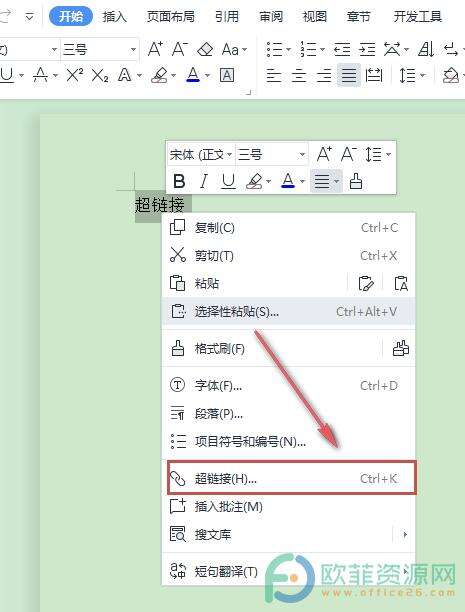This screenshot has width=465, height=612.
Task: Open the 视图 ribbon tab
Action: pyautogui.click(x=314, y=16)
